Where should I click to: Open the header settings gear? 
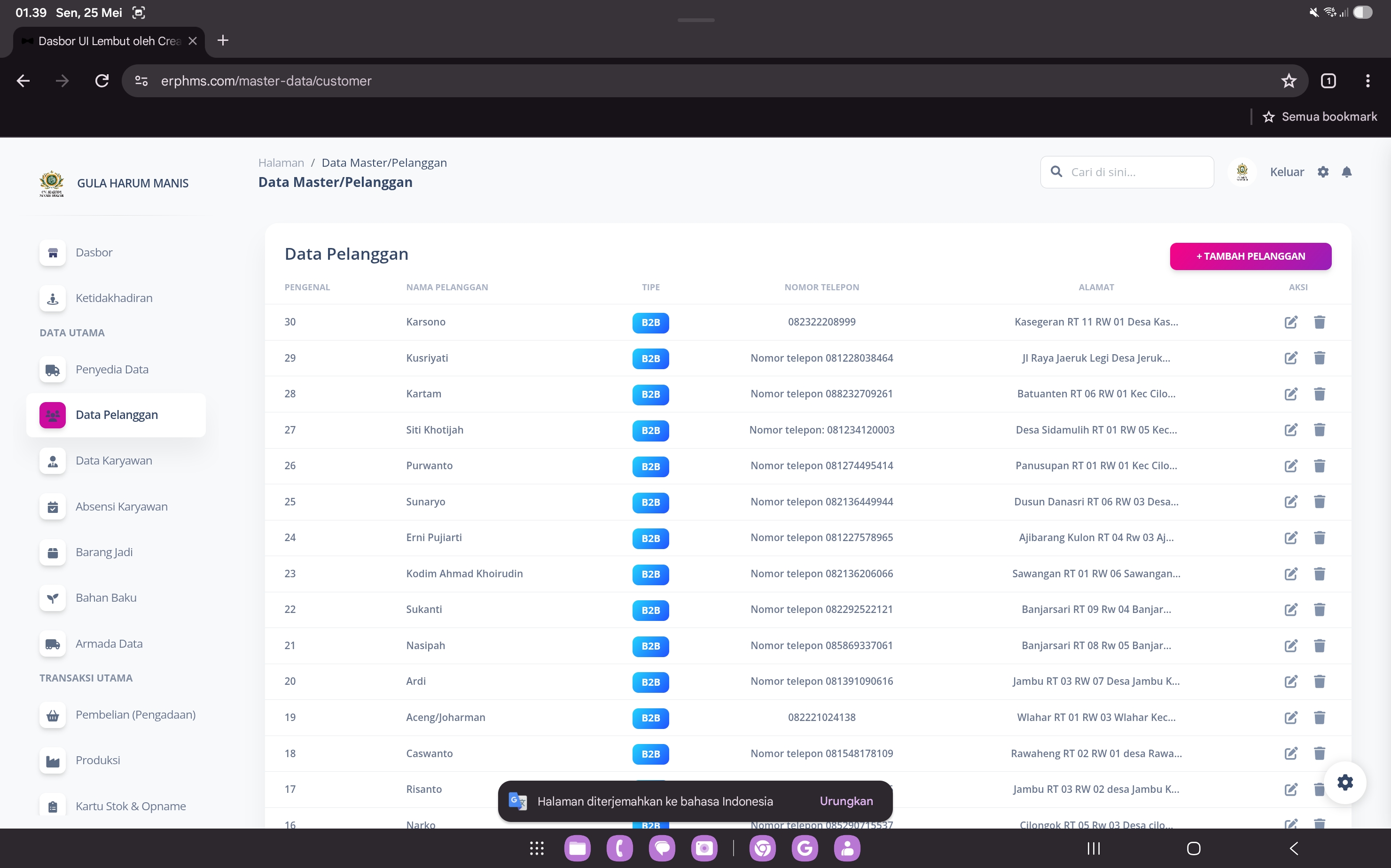click(x=1323, y=171)
